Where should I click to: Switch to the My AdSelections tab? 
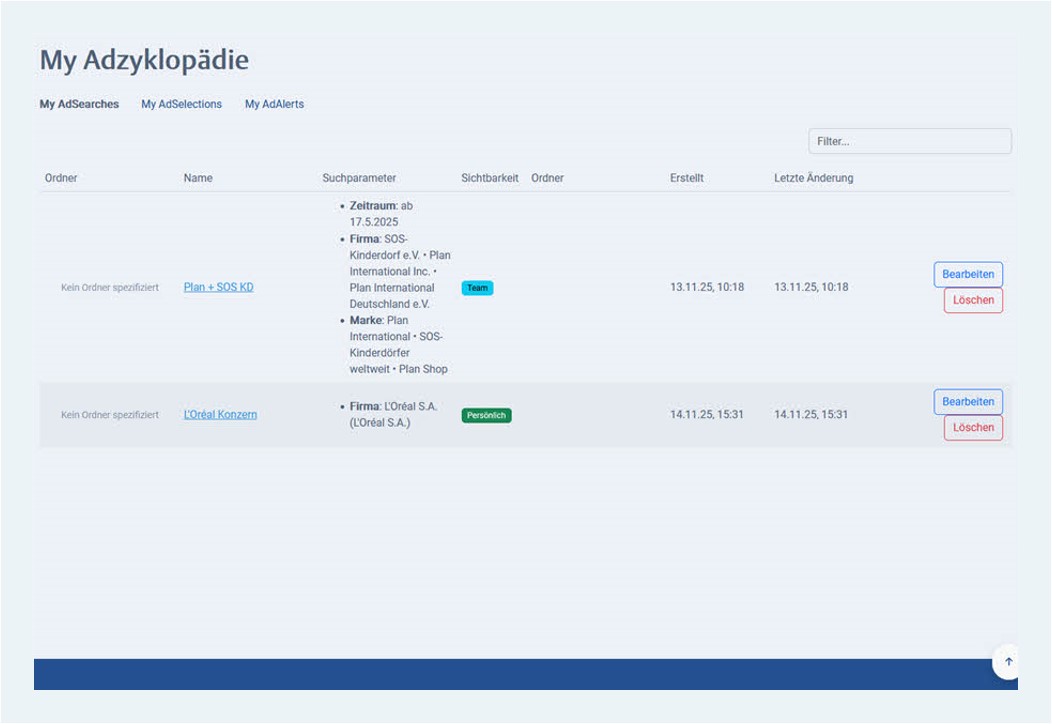point(181,103)
